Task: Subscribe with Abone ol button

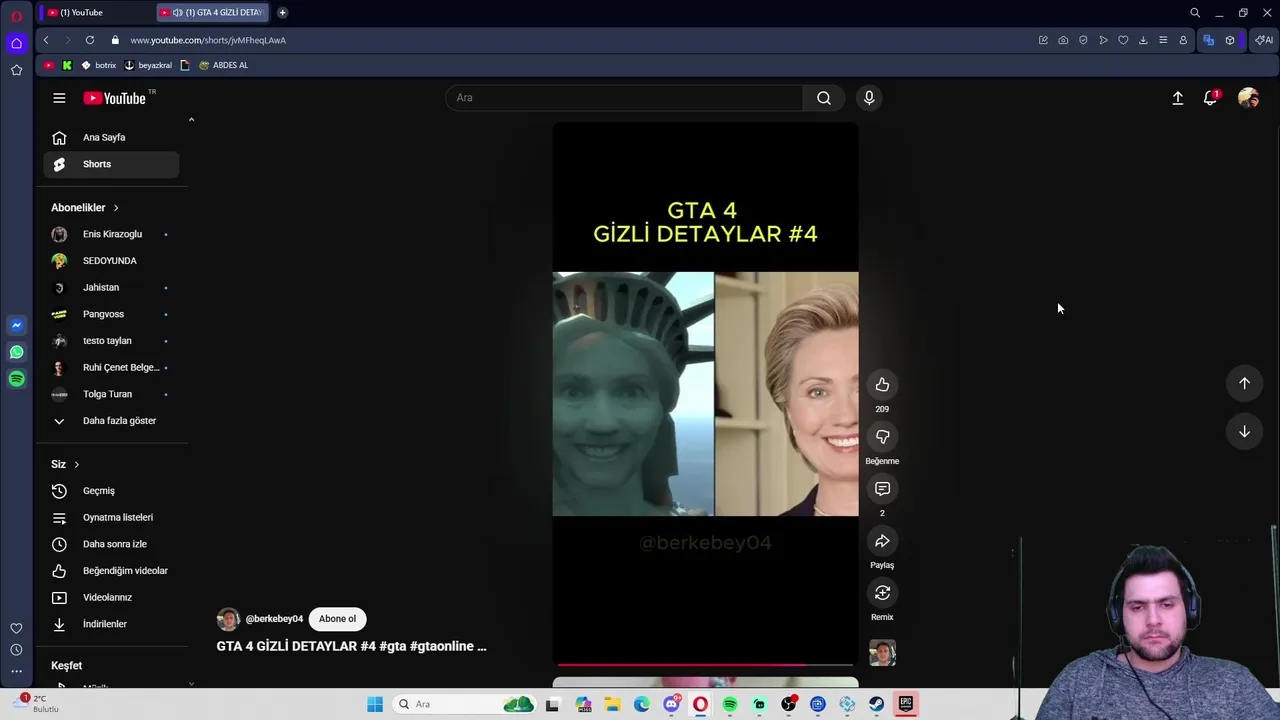Action: click(x=337, y=619)
